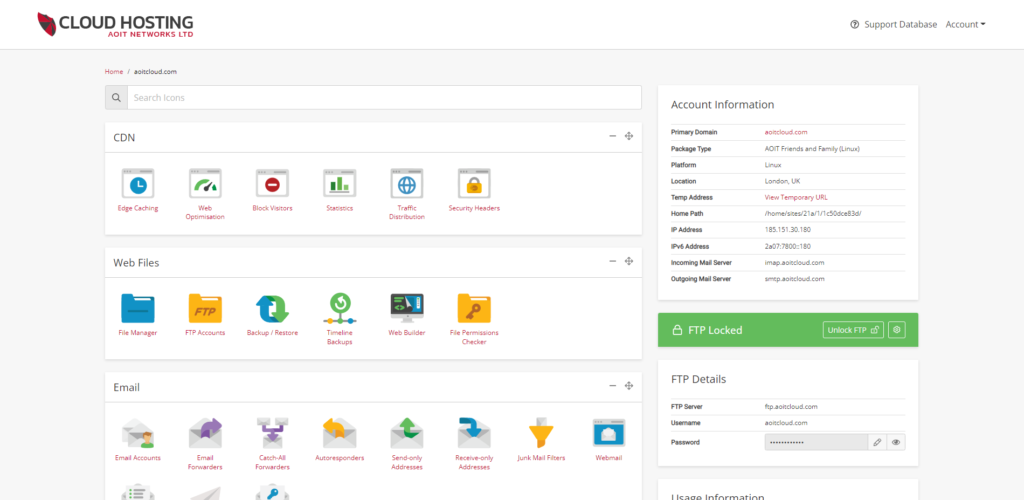Image resolution: width=1024 pixels, height=500 pixels.
Task: Open Support Database link
Action: point(893,24)
